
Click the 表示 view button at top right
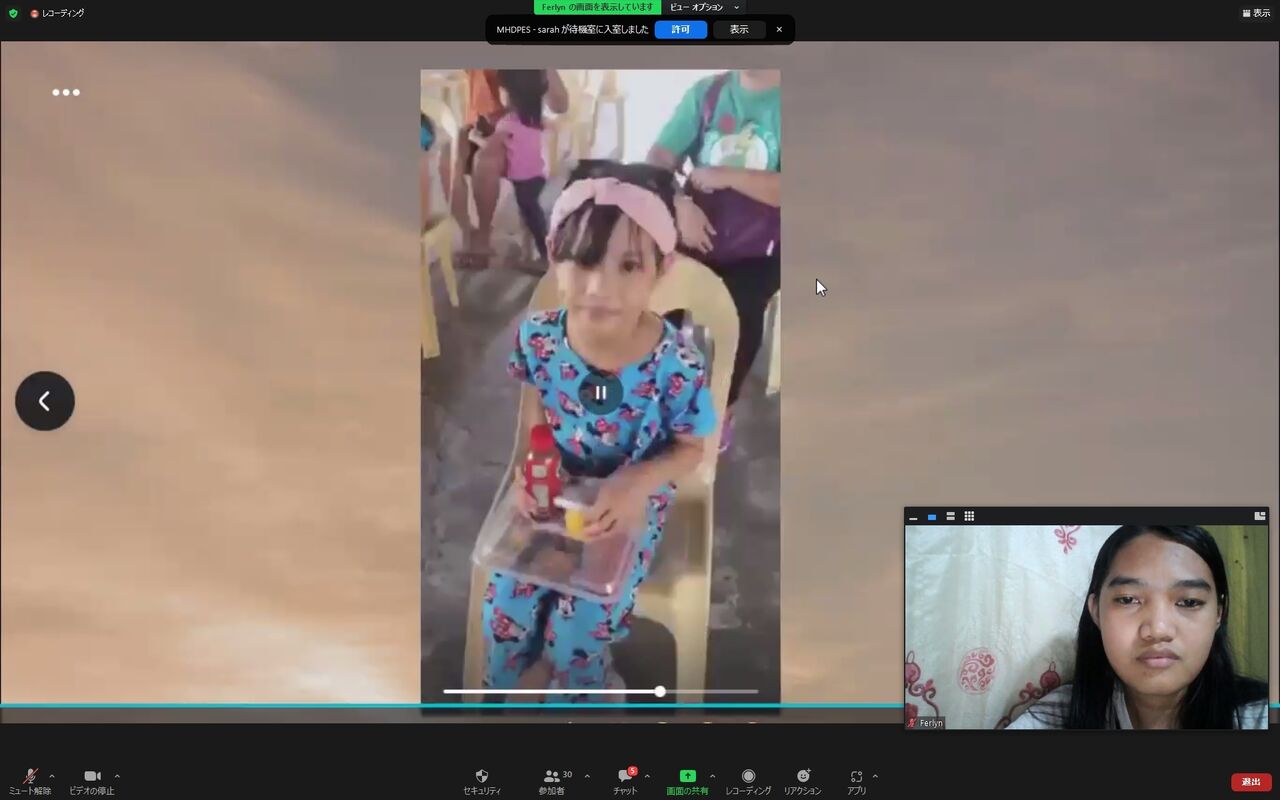(1256, 13)
